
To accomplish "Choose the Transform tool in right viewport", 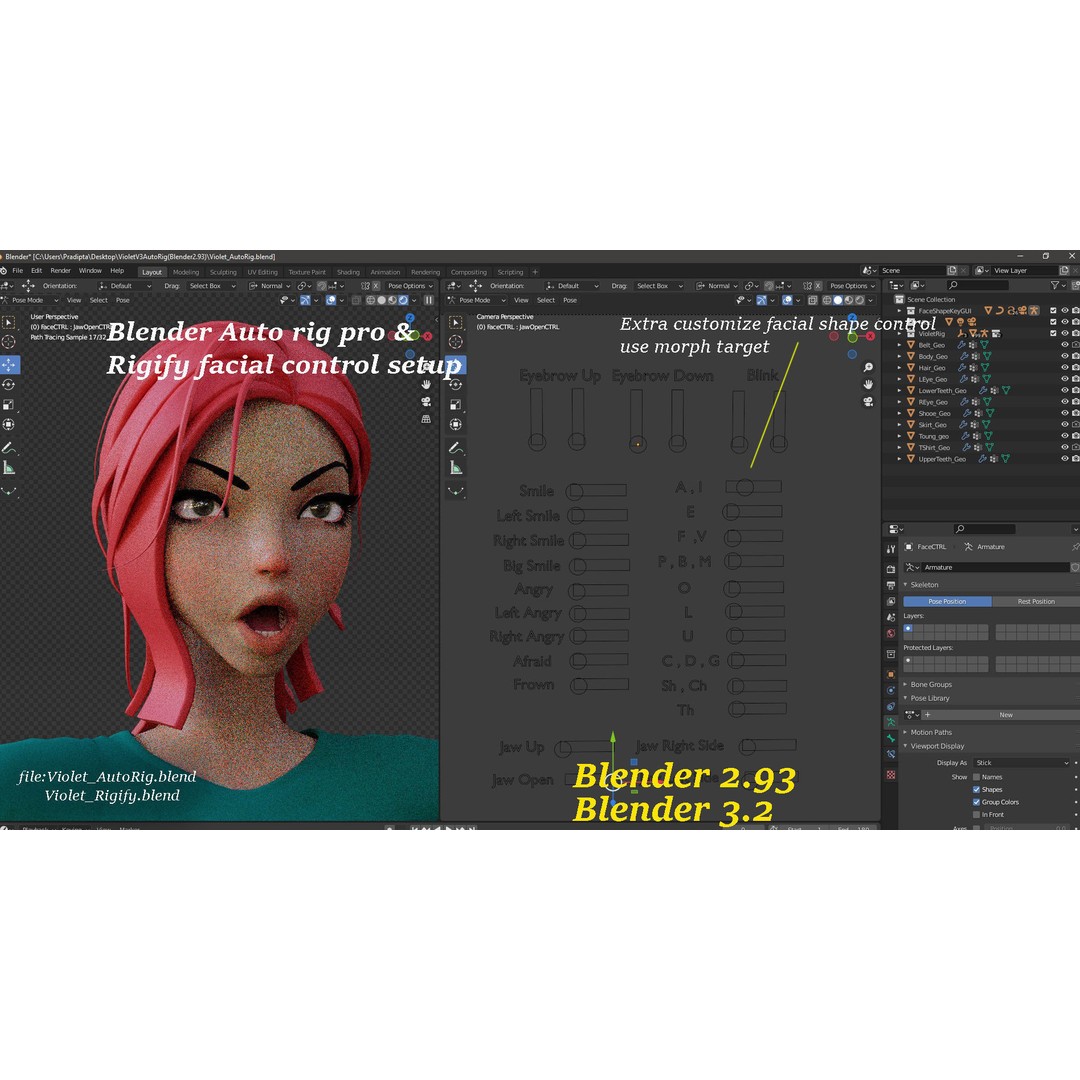I will click(x=455, y=425).
